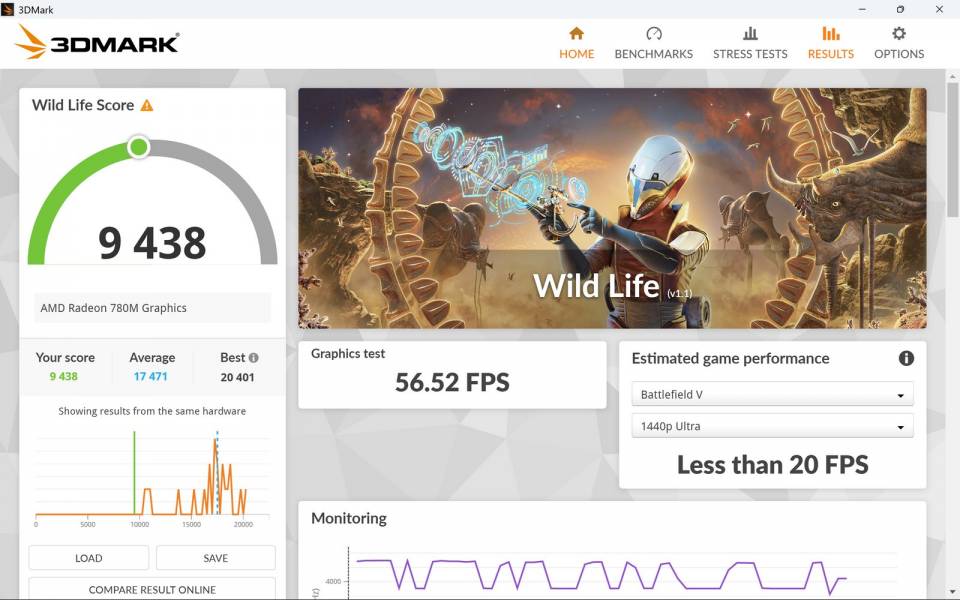Viewport: 960px width, 600px height.
Task: Open the 1440p Ultra resolution dropdown
Action: coord(772,426)
